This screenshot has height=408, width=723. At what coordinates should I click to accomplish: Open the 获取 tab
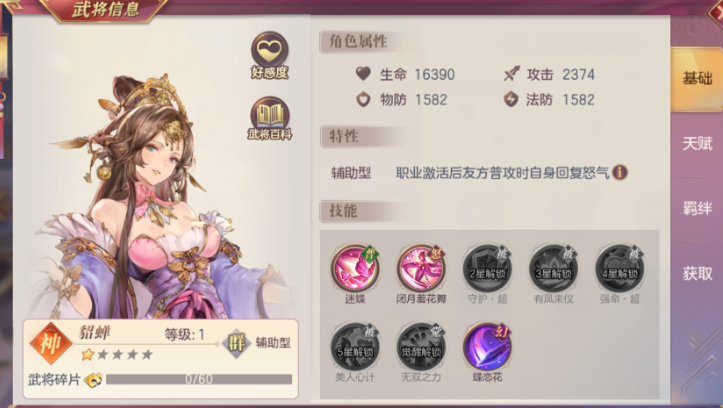coord(697,273)
